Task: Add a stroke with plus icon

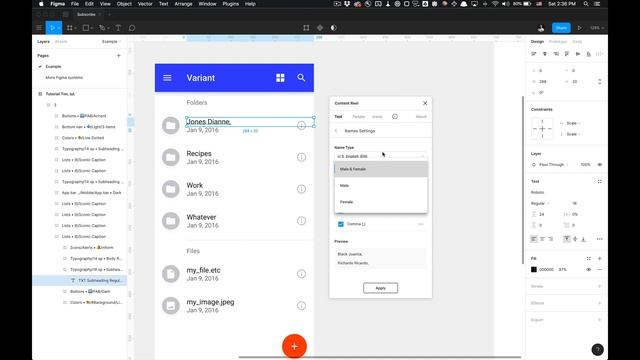Action: pyautogui.click(x=600, y=287)
